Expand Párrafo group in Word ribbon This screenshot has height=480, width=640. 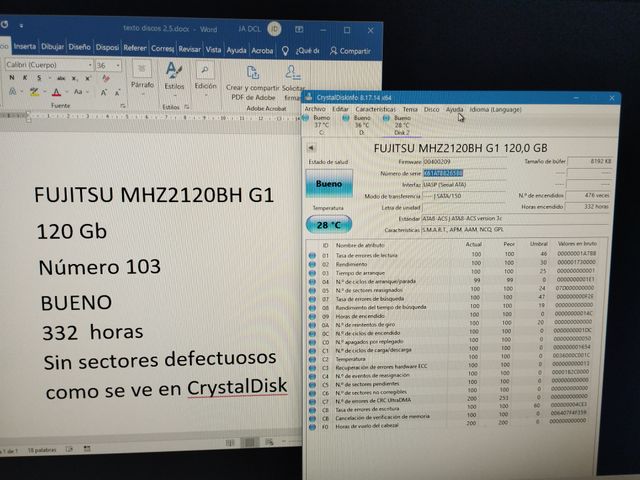point(142,78)
